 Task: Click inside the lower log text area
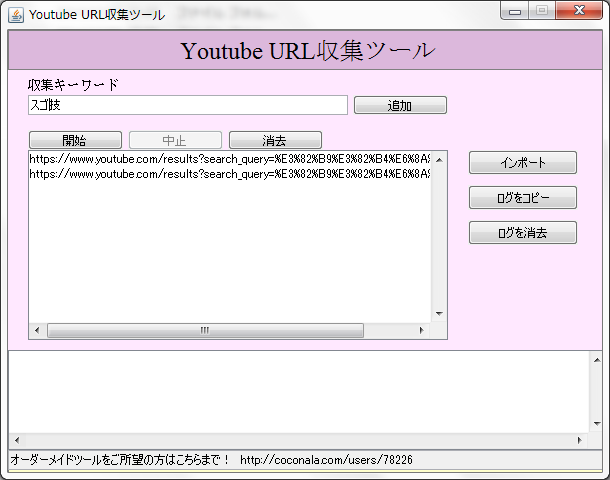[x=299, y=392]
